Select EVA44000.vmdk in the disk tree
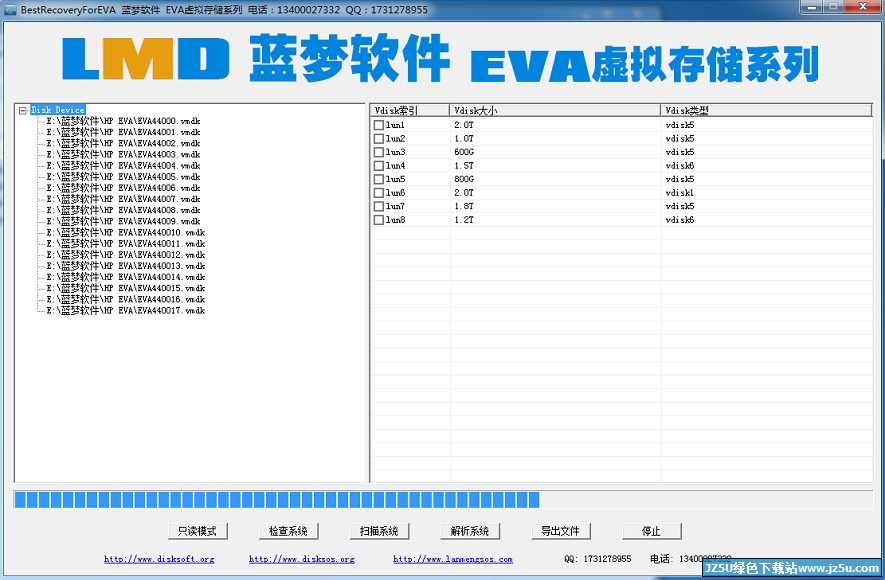 click(123, 121)
